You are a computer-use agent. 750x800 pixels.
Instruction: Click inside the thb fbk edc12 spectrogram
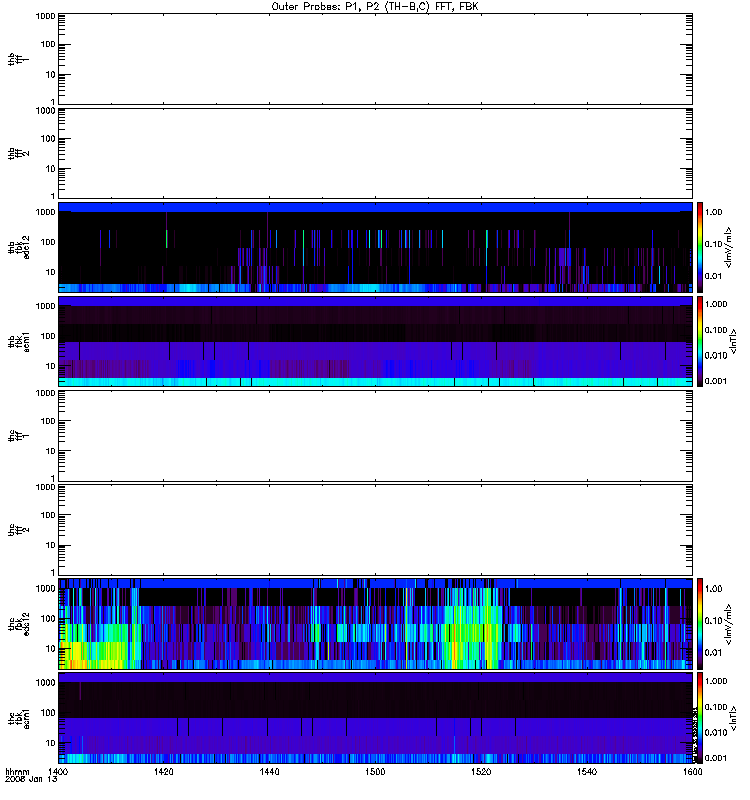[375, 247]
